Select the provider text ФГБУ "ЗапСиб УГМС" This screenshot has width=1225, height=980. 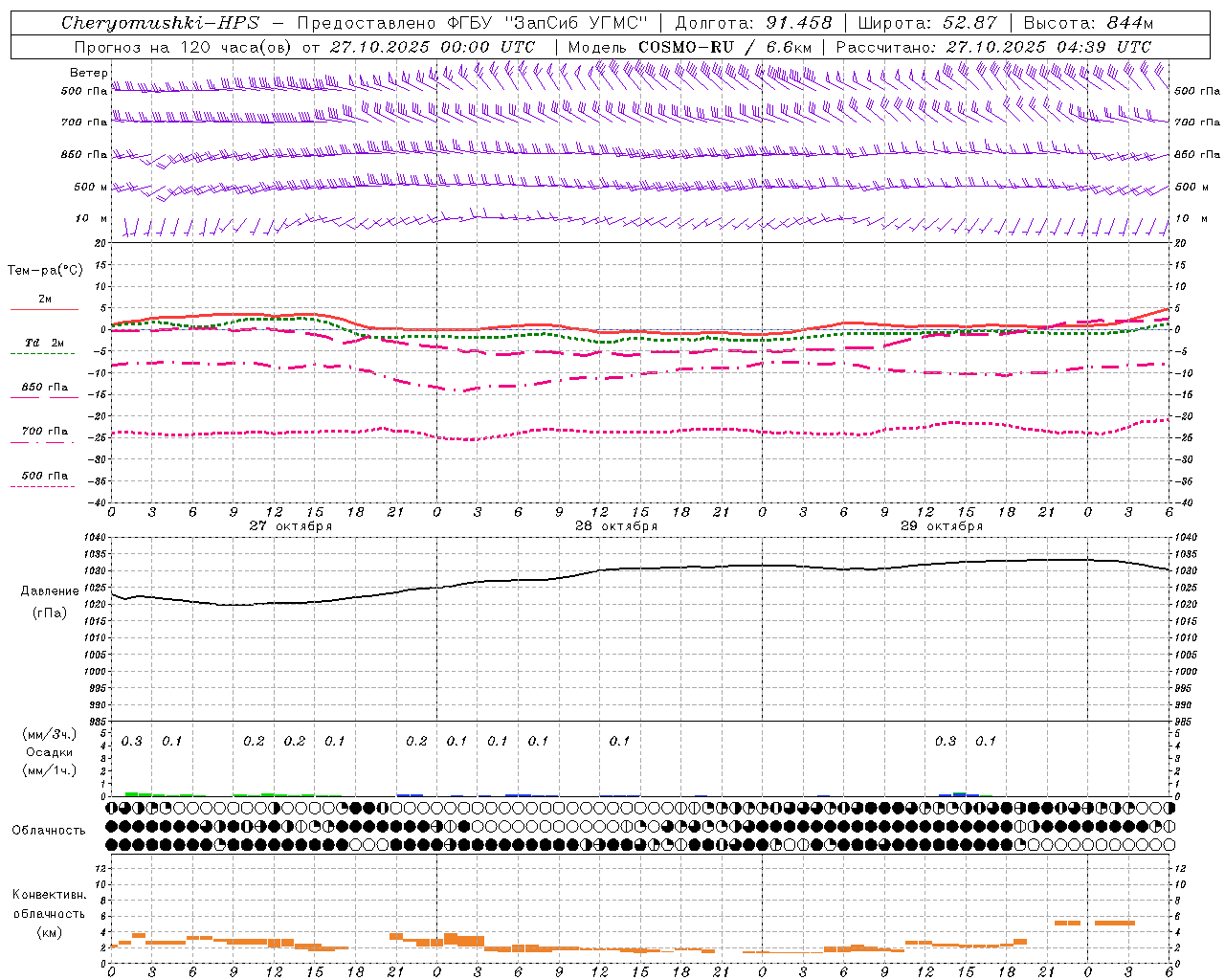[x=548, y=23]
